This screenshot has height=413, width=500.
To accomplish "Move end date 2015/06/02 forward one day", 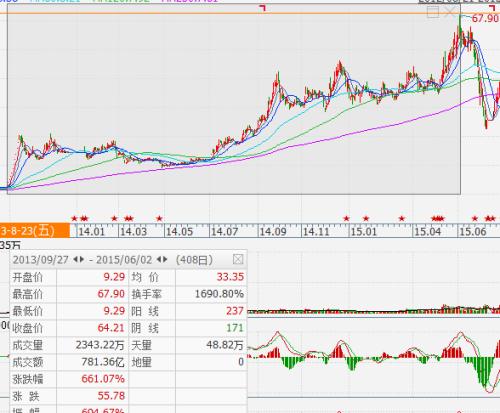I will (x=165, y=259).
